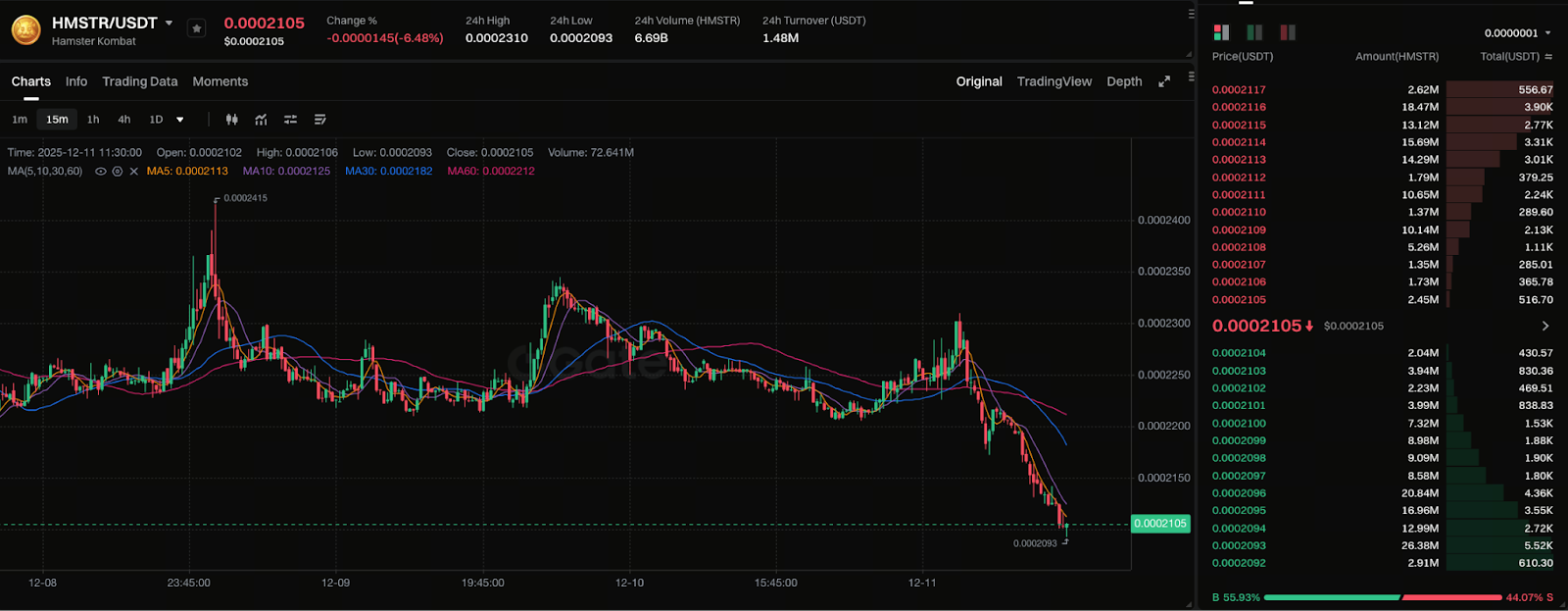Open candlestick chart type selector
Viewport: 1568px width, 611px height.
(232, 120)
